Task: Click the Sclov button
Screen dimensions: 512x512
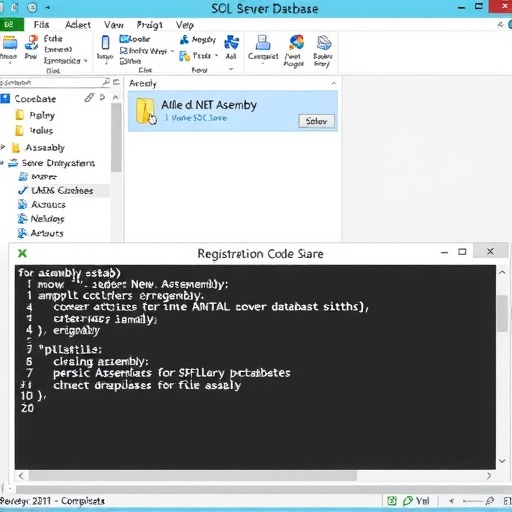Action: [316, 121]
